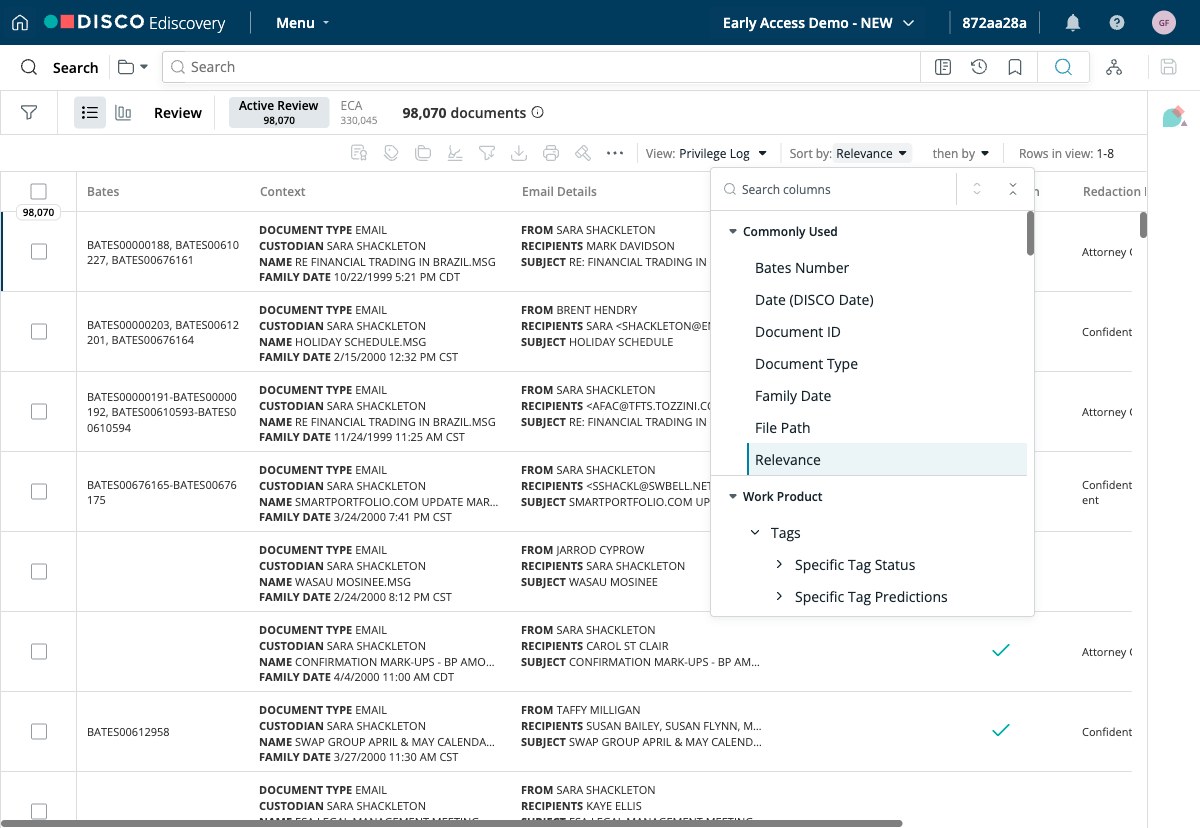Viewport: 1200px width, 828px height.
Task: Click the mass tag icon
Action: pyautogui.click(x=391, y=153)
